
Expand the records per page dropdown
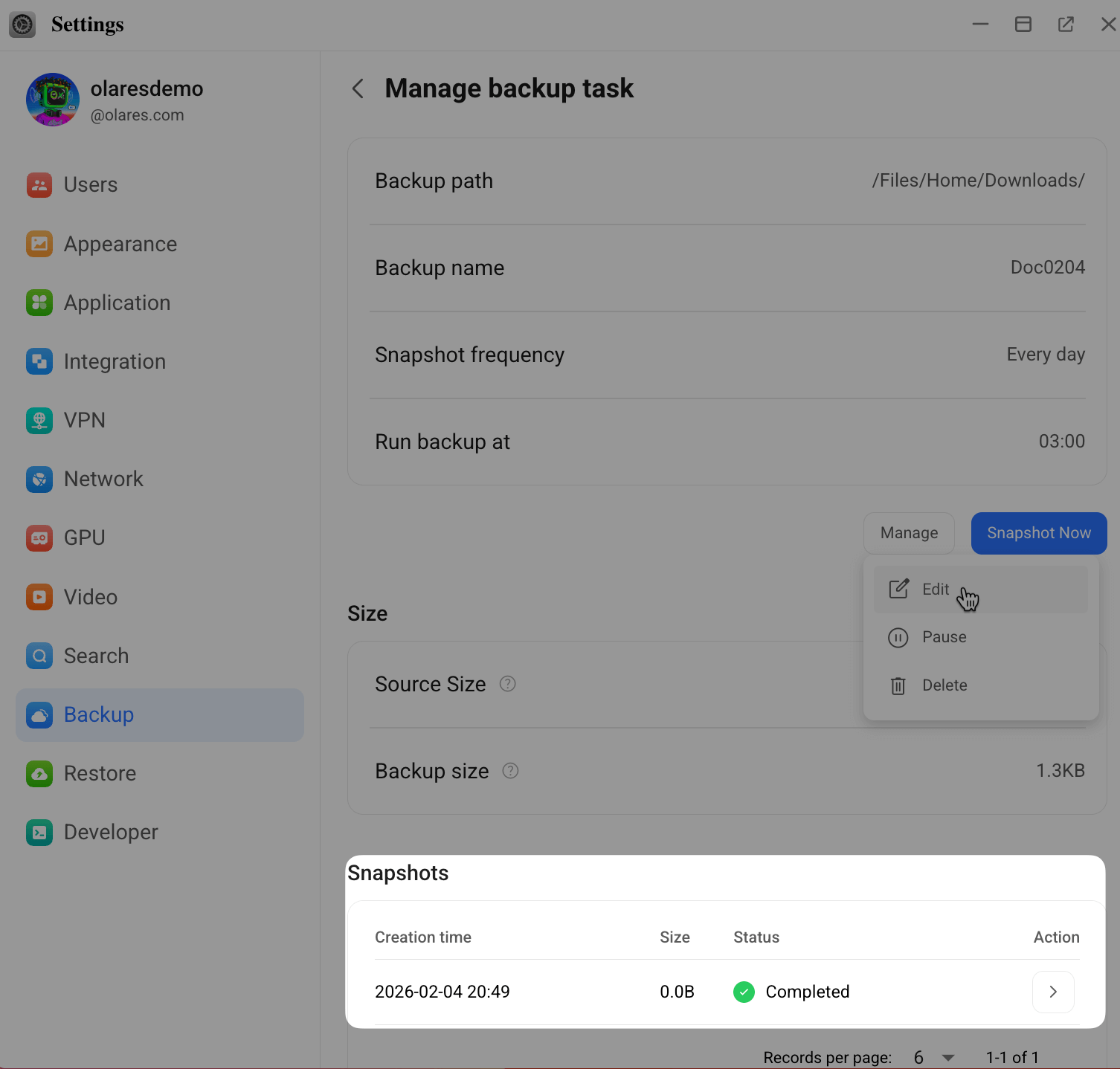[x=947, y=1057]
